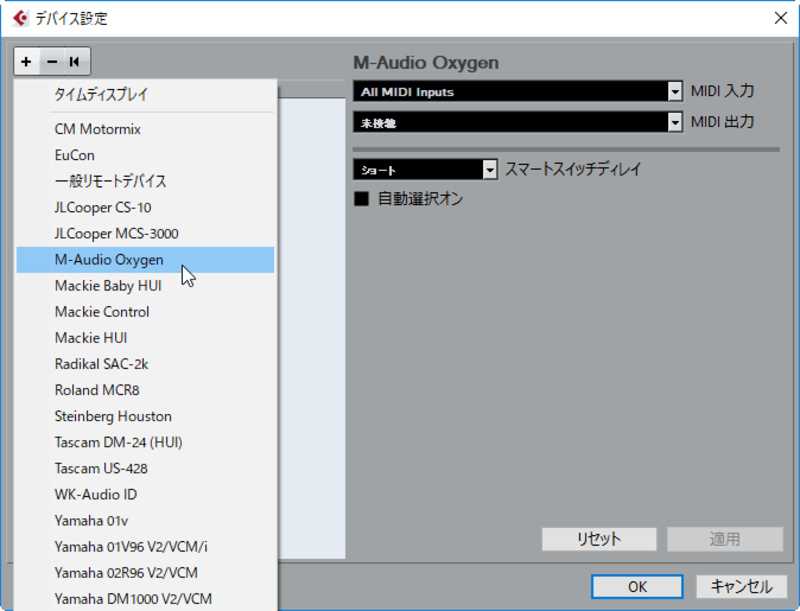Click the M-Audio Oxygen panel heading

(426, 63)
